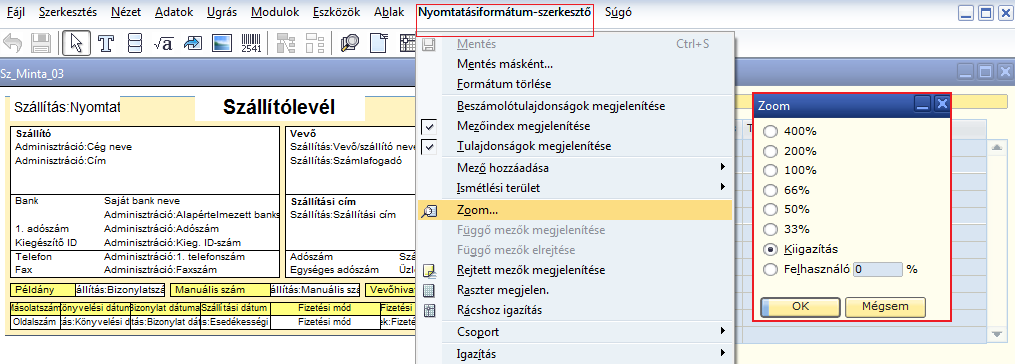Click the custom zoom percent field
This screenshot has height=364, width=1015.
click(x=878, y=269)
